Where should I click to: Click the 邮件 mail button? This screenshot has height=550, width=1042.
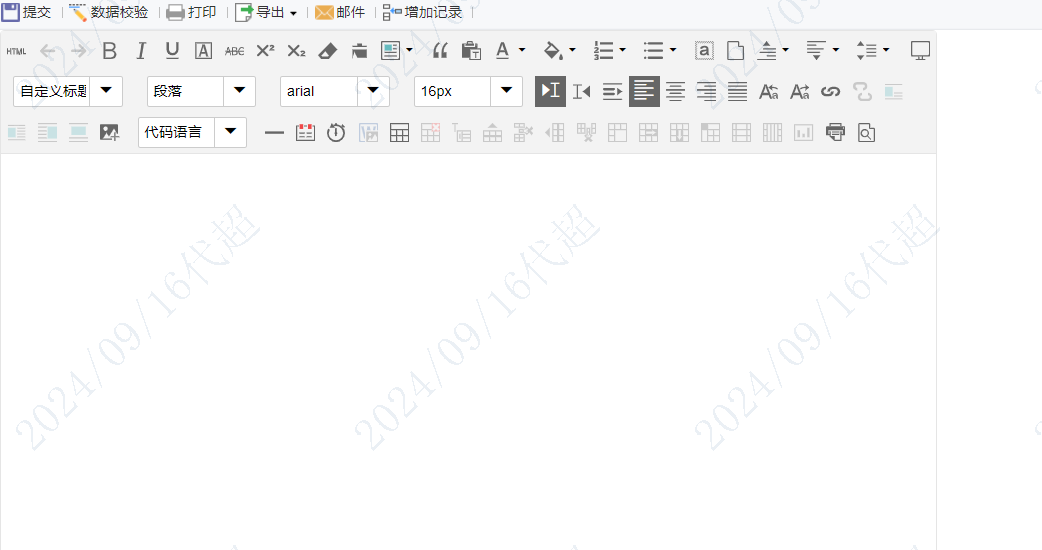point(340,12)
